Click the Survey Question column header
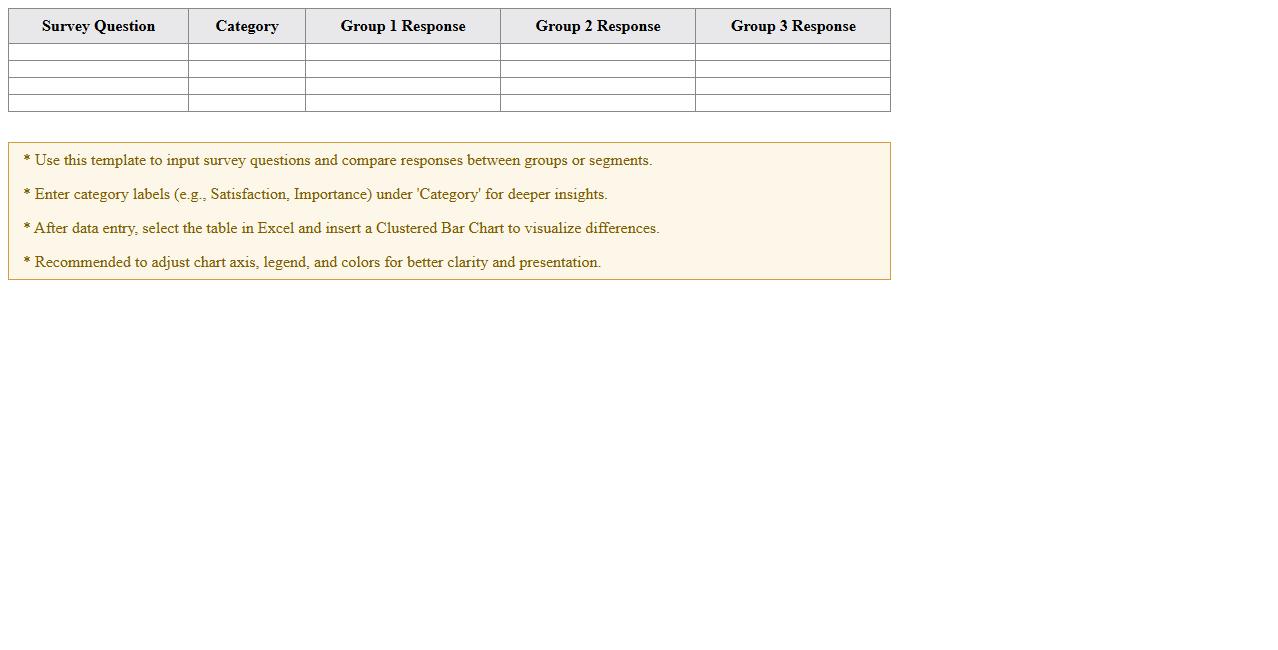The height and width of the screenshot is (650, 1278). 98,26
